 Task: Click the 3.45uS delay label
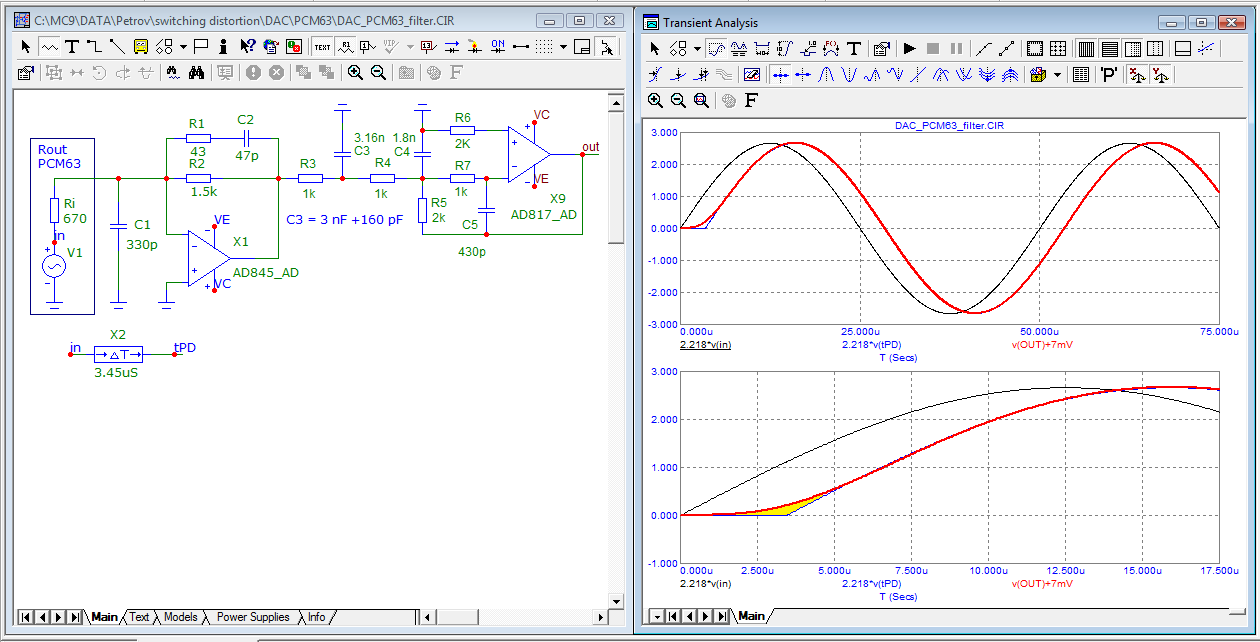[115, 372]
